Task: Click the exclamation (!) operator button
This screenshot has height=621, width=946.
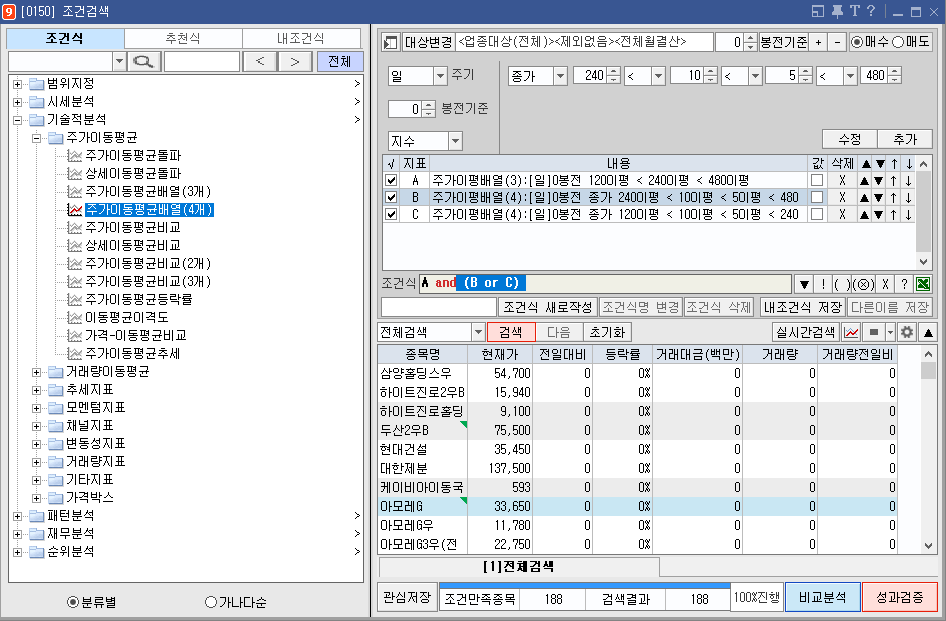Action: (823, 284)
